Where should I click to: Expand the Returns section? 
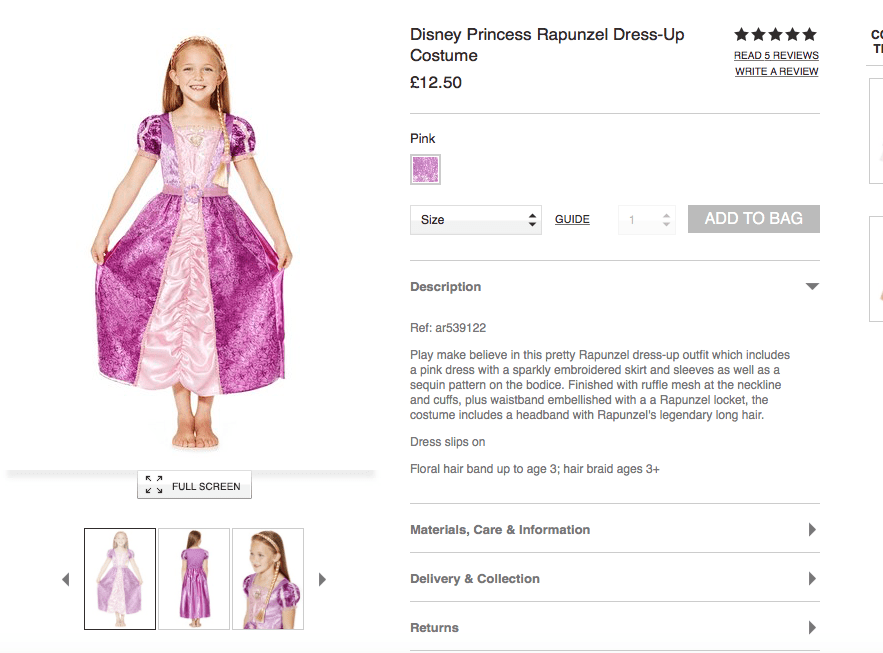[812, 628]
